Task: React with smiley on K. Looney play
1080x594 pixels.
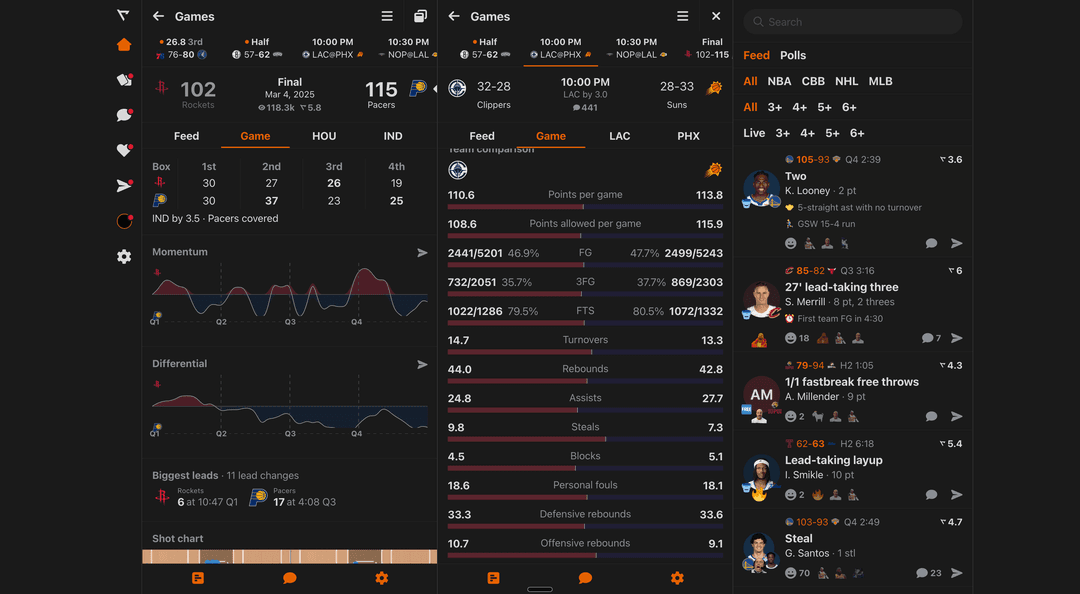Action: [791, 243]
